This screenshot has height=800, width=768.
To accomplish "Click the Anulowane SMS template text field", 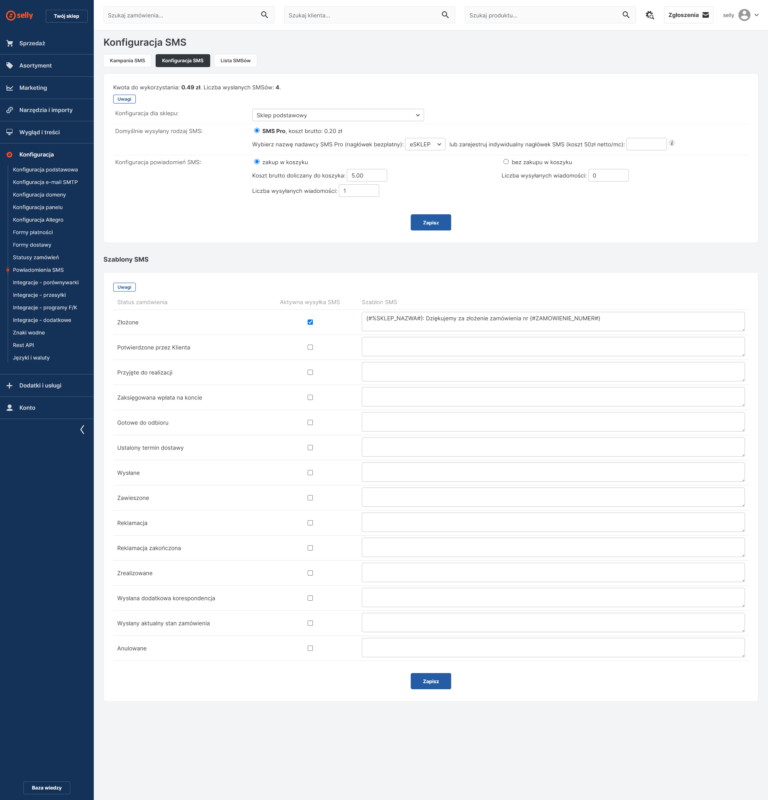I will [553, 648].
